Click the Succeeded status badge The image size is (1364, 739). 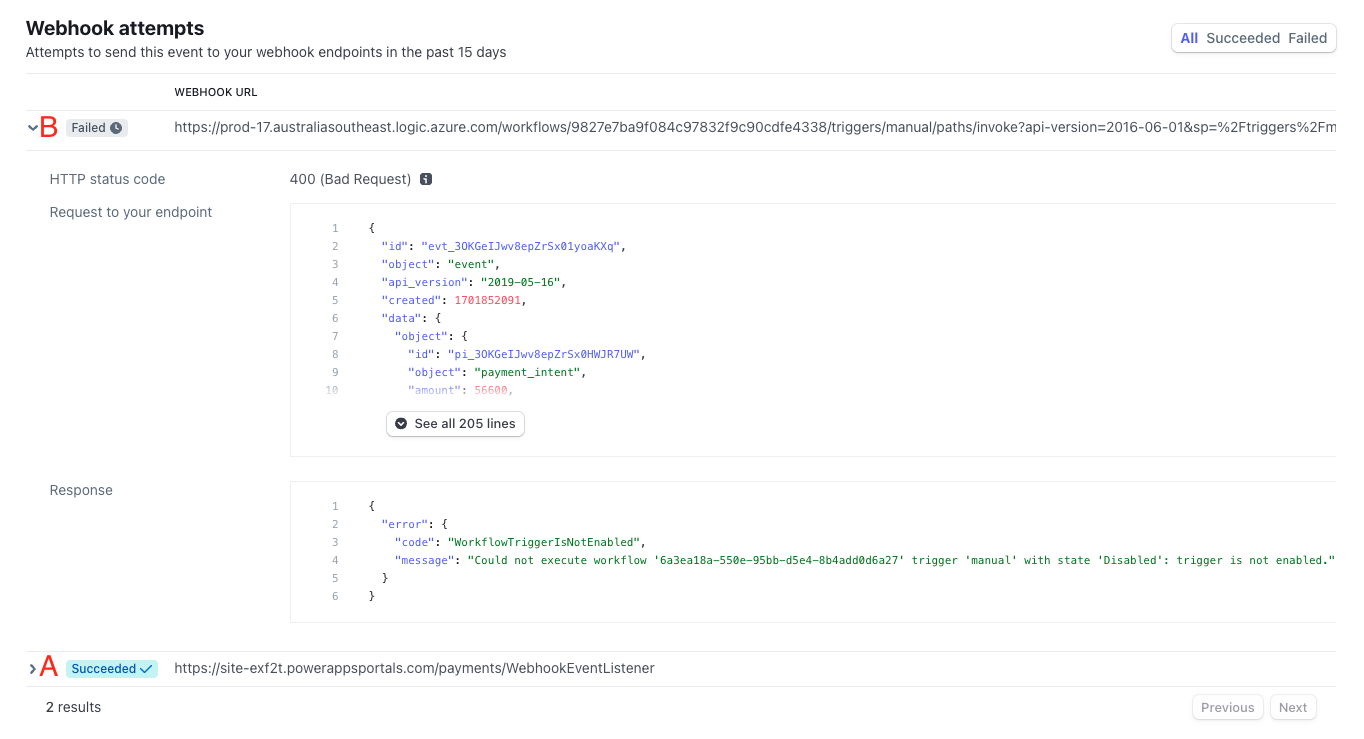click(x=111, y=667)
